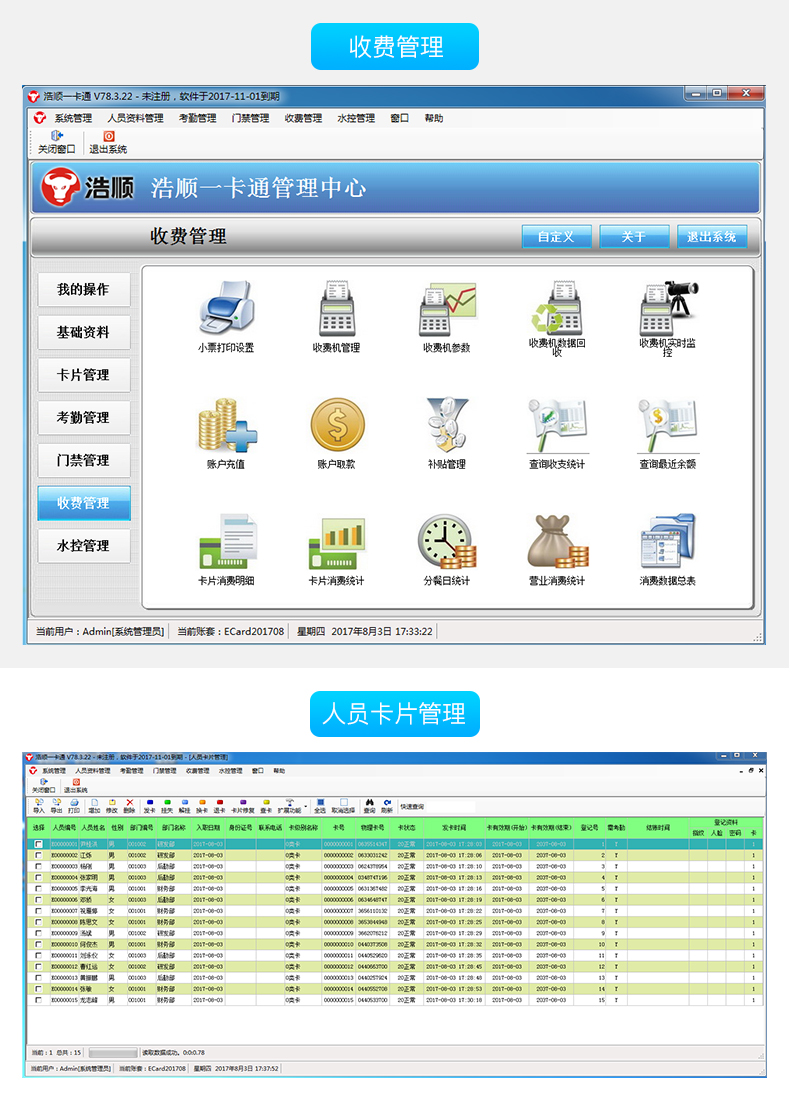
Task: Open 营业消费统计 money bag icon
Action: tap(558, 541)
